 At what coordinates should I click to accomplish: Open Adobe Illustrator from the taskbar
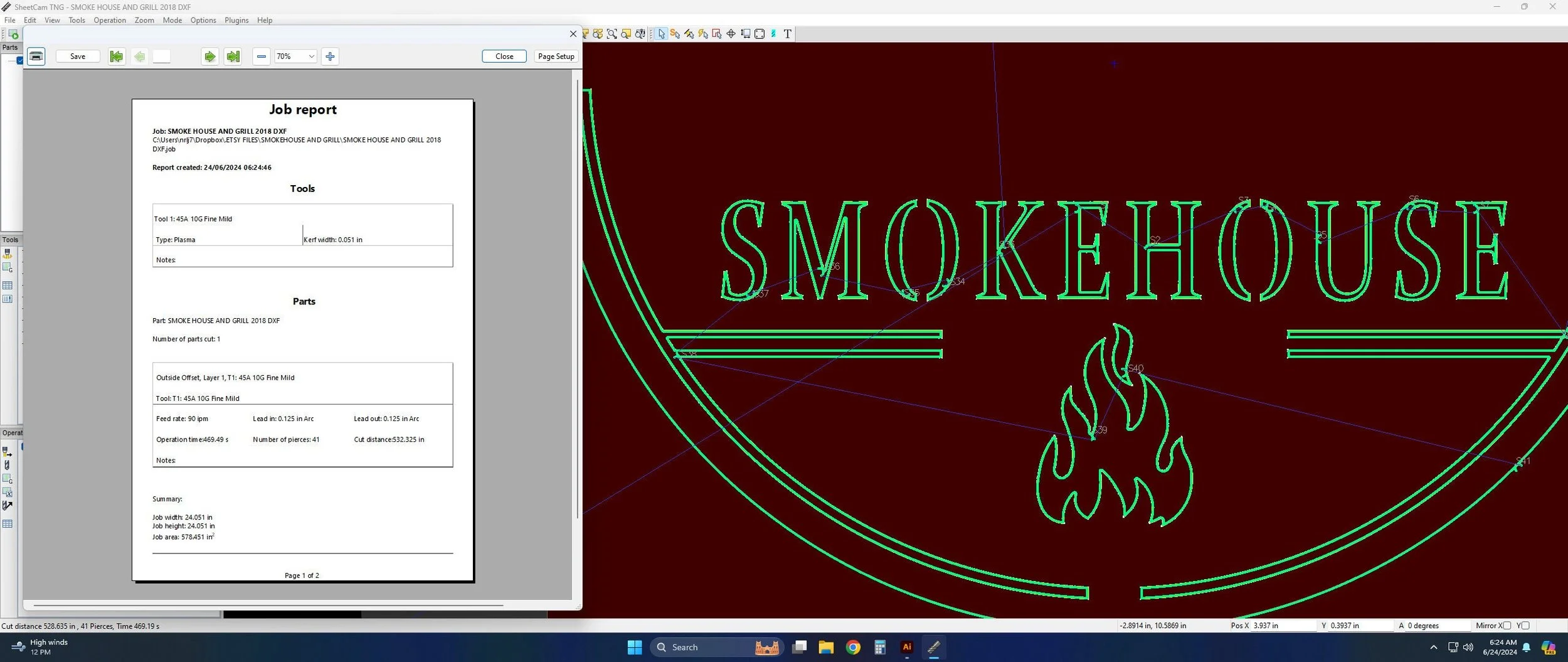907,647
